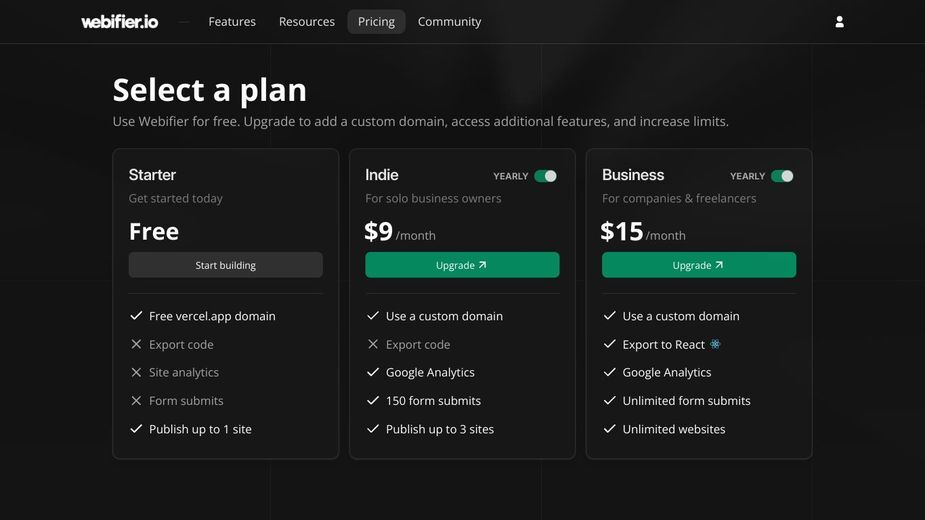Click the webifier.io logo
This screenshot has width=925, height=520.
click(120, 22)
